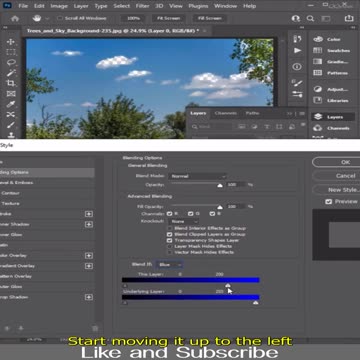Select the Magic Wand tool
This screenshot has height=360, width=360.
[x=11, y=73]
